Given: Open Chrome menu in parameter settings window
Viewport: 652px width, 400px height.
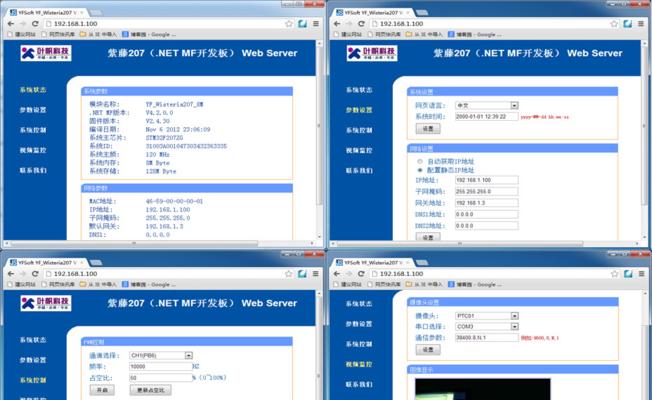Looking at the screenshot, I should (x=641, y=24).
